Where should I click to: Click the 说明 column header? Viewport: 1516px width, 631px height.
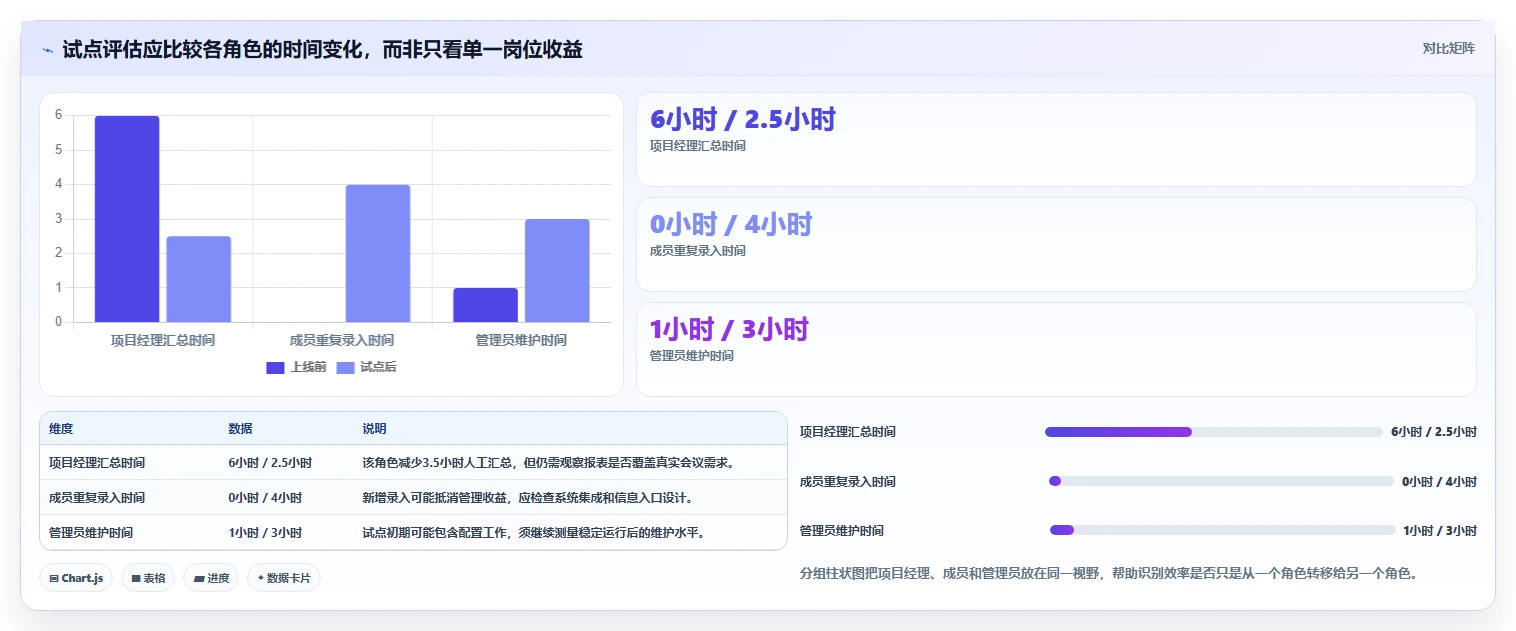[374, 429]
